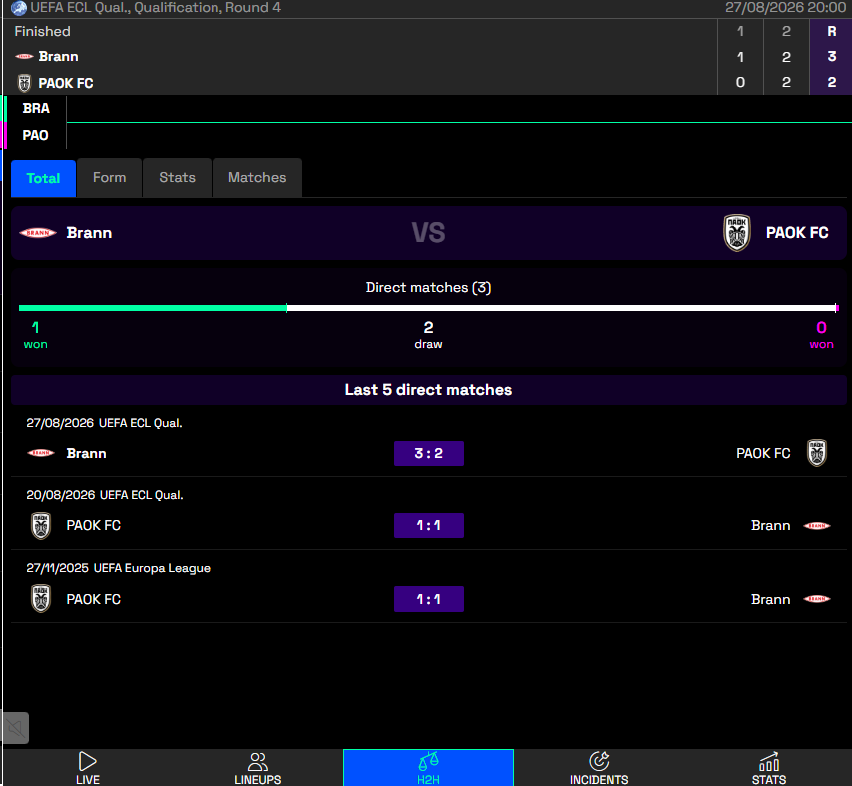Open the 3:2 score of Brann vs PAOK
The height and width of the screenshot is (786, 852).
pos(429,454)
